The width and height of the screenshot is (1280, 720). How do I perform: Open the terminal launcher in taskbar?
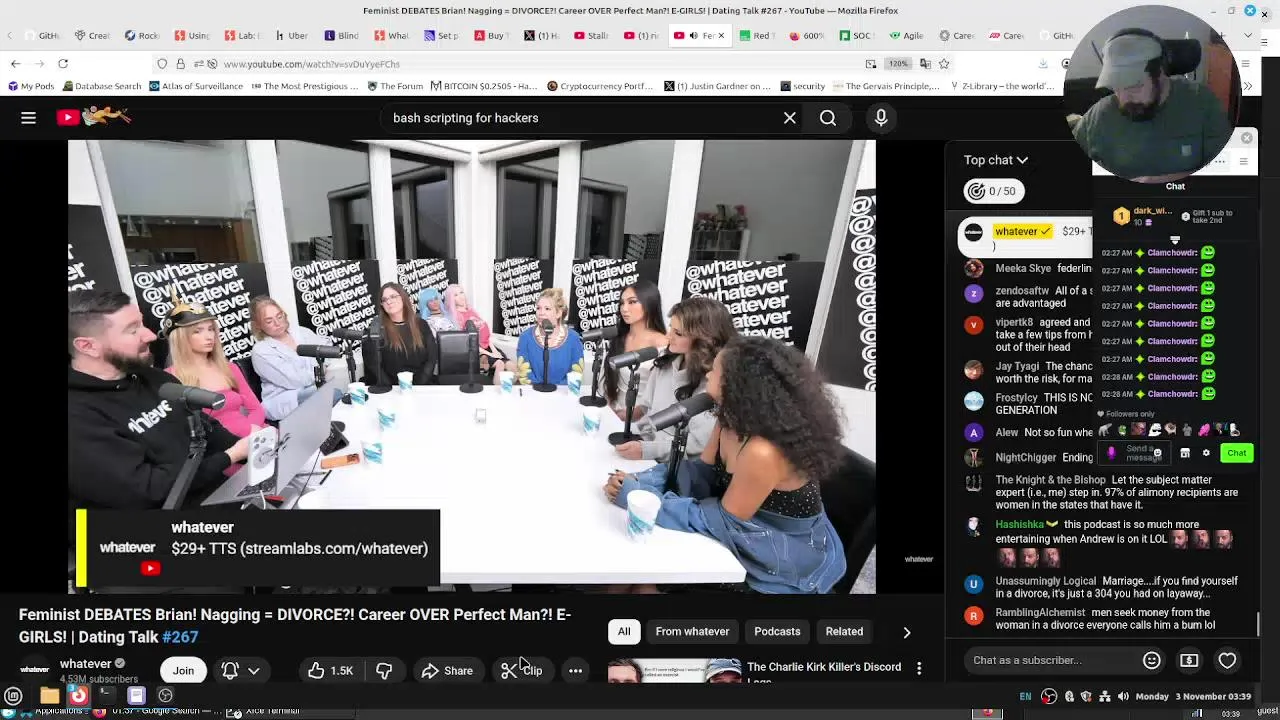106,696
